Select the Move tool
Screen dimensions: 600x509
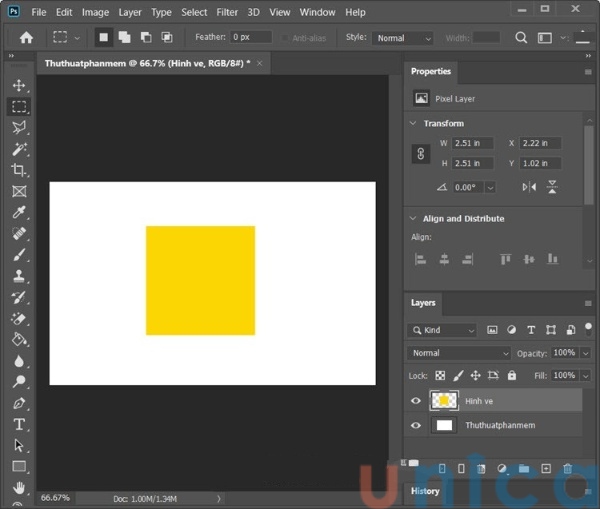(x=19, y=86)
